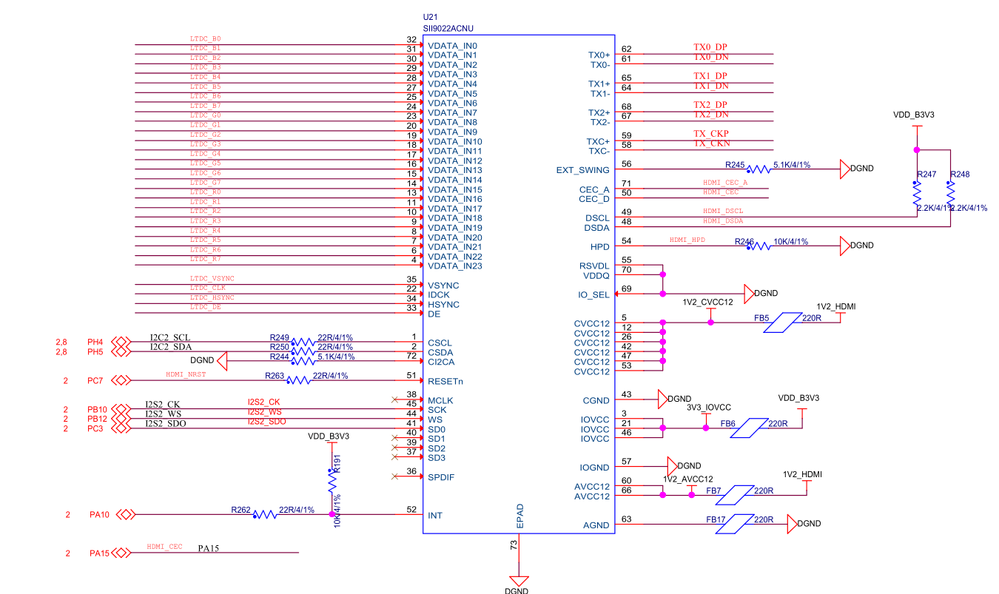Viewport: 999px width, 594px height.
Task: Click the HDMI_HPD net label
Action: point(687,240)
